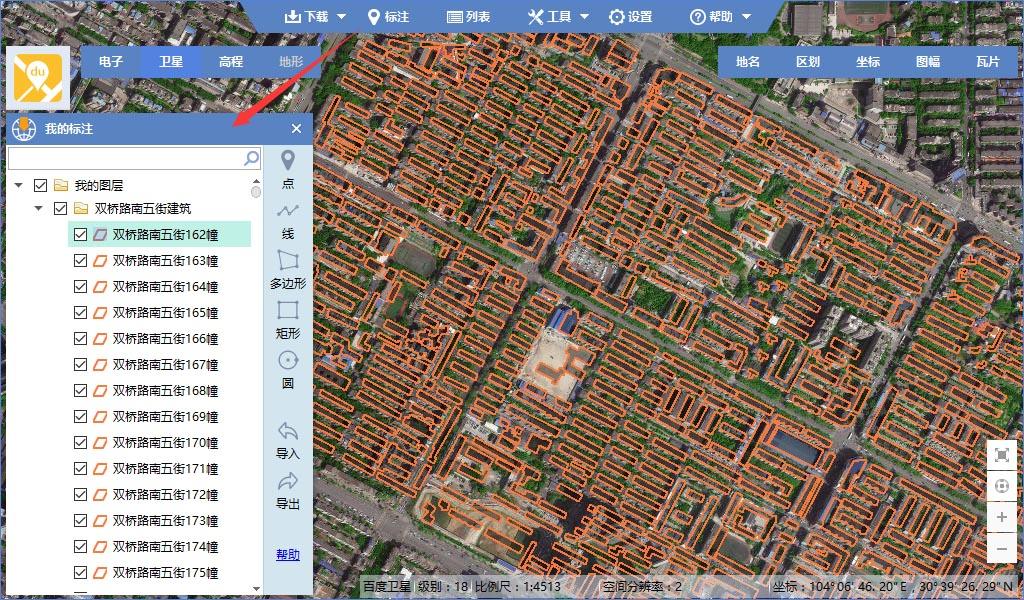Switch to the 卫星 map tab
Screen dimensions: 1024x600
pyautogui.click(x=171, y=61)
